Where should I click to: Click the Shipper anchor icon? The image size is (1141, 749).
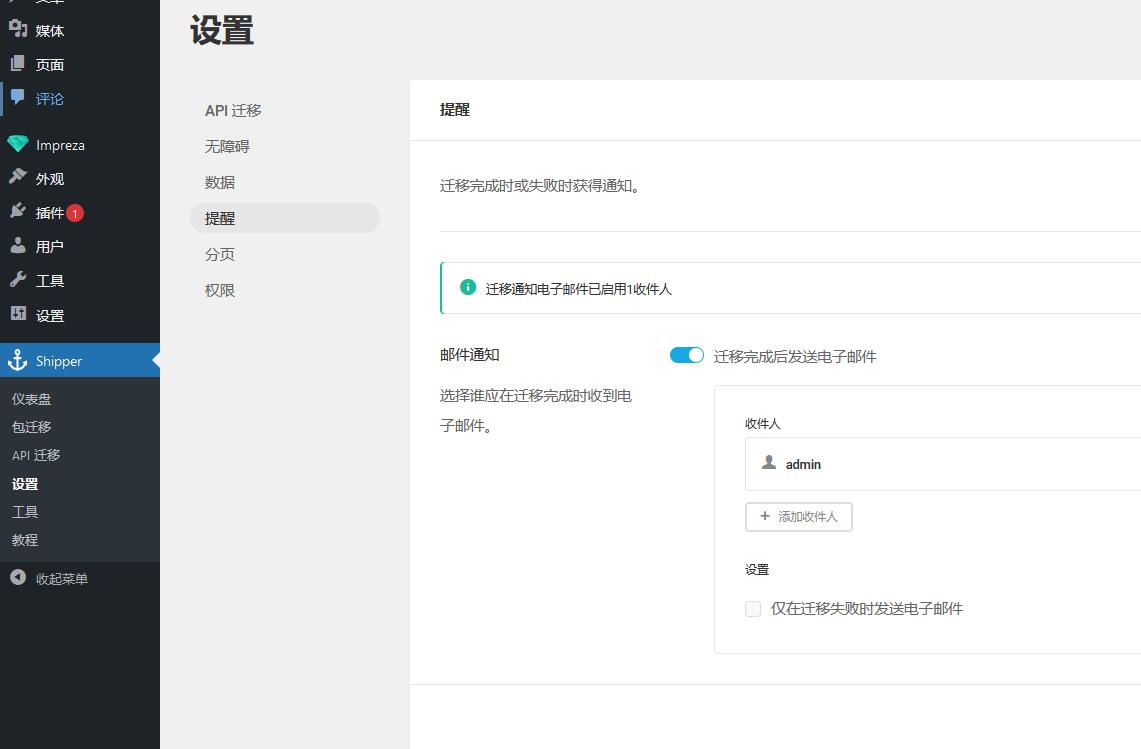tap(18, 361)
